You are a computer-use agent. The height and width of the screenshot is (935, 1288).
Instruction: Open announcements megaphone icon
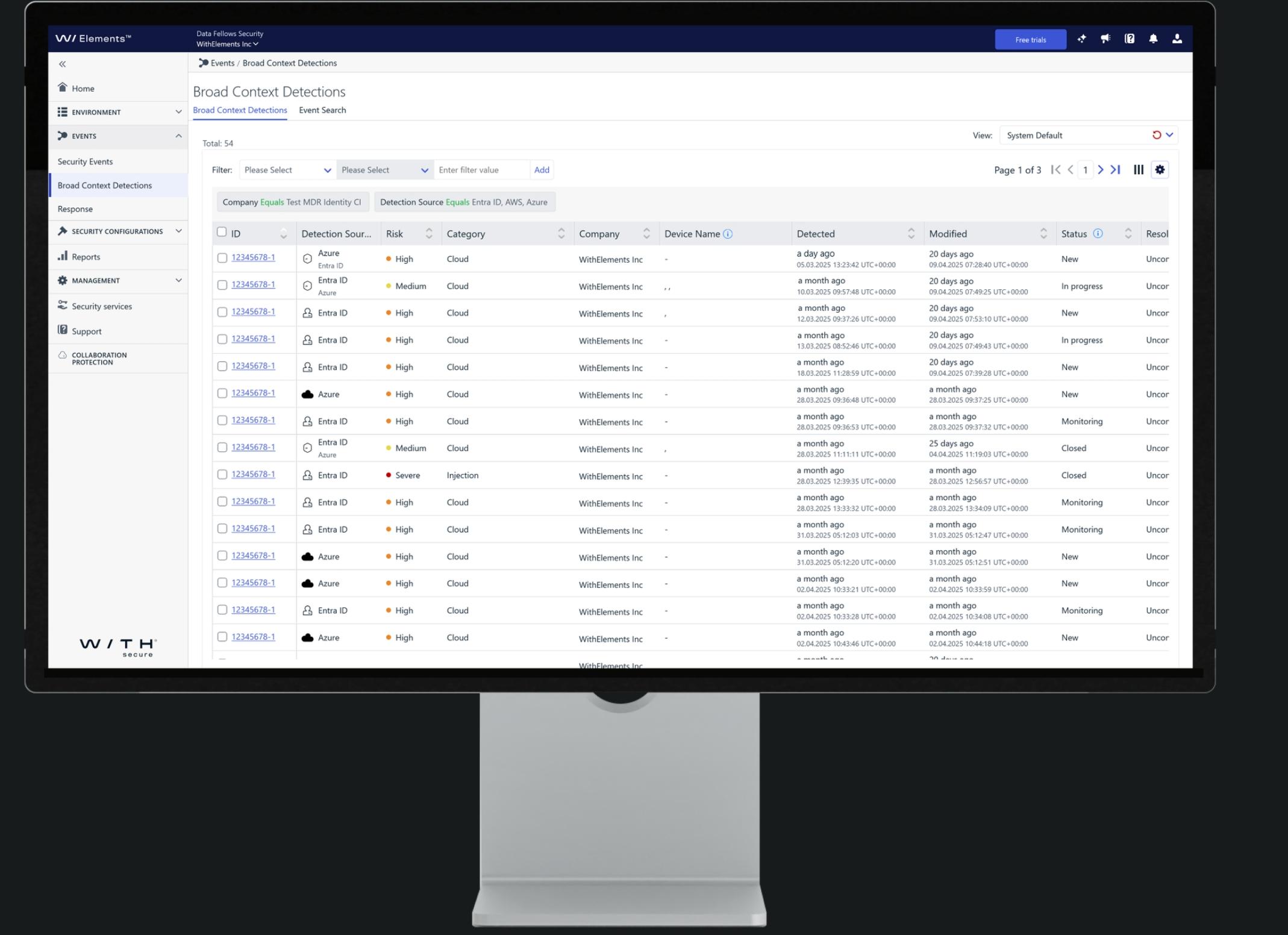click(1105, 39)
